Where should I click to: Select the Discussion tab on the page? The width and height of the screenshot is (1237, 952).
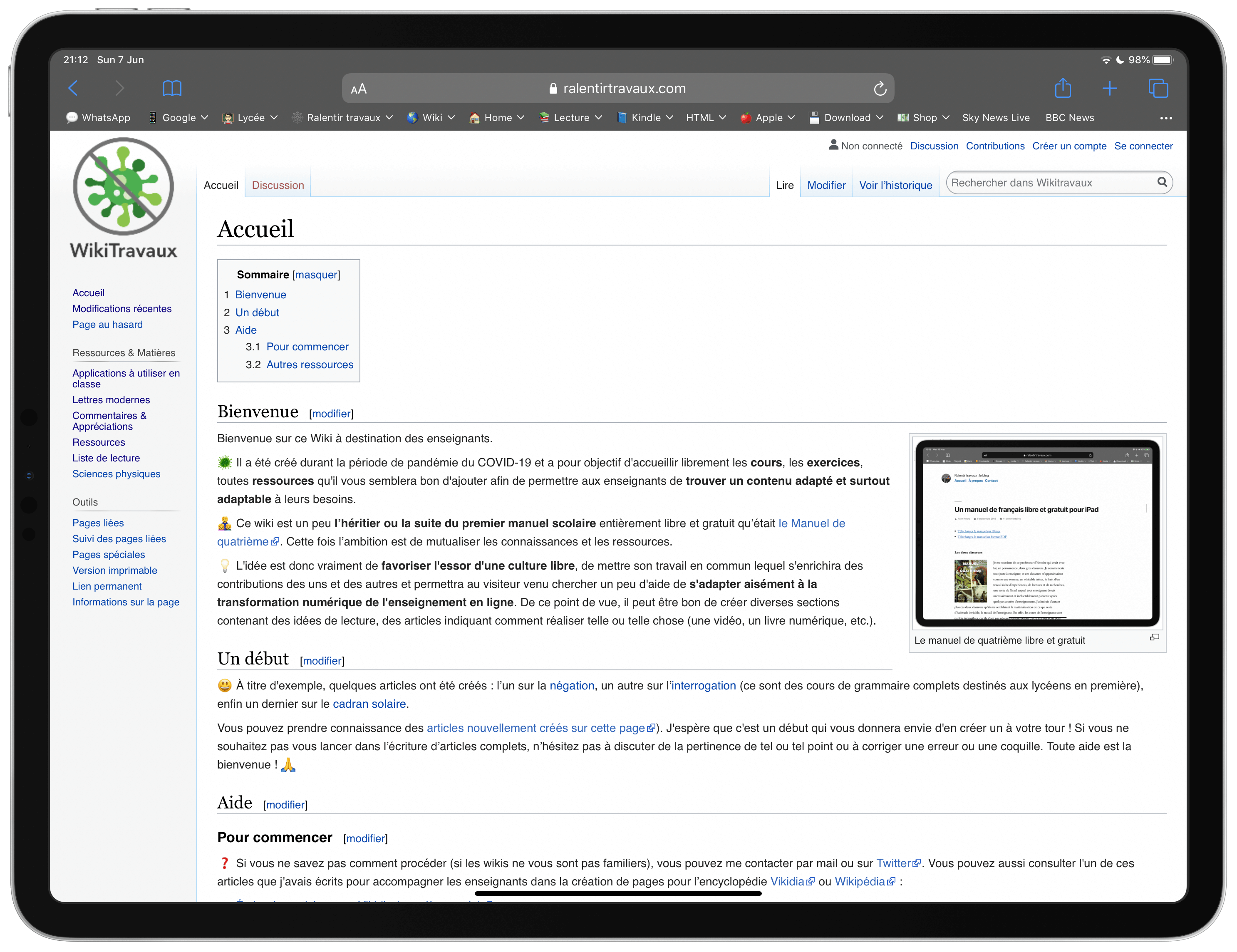(277, 184)
